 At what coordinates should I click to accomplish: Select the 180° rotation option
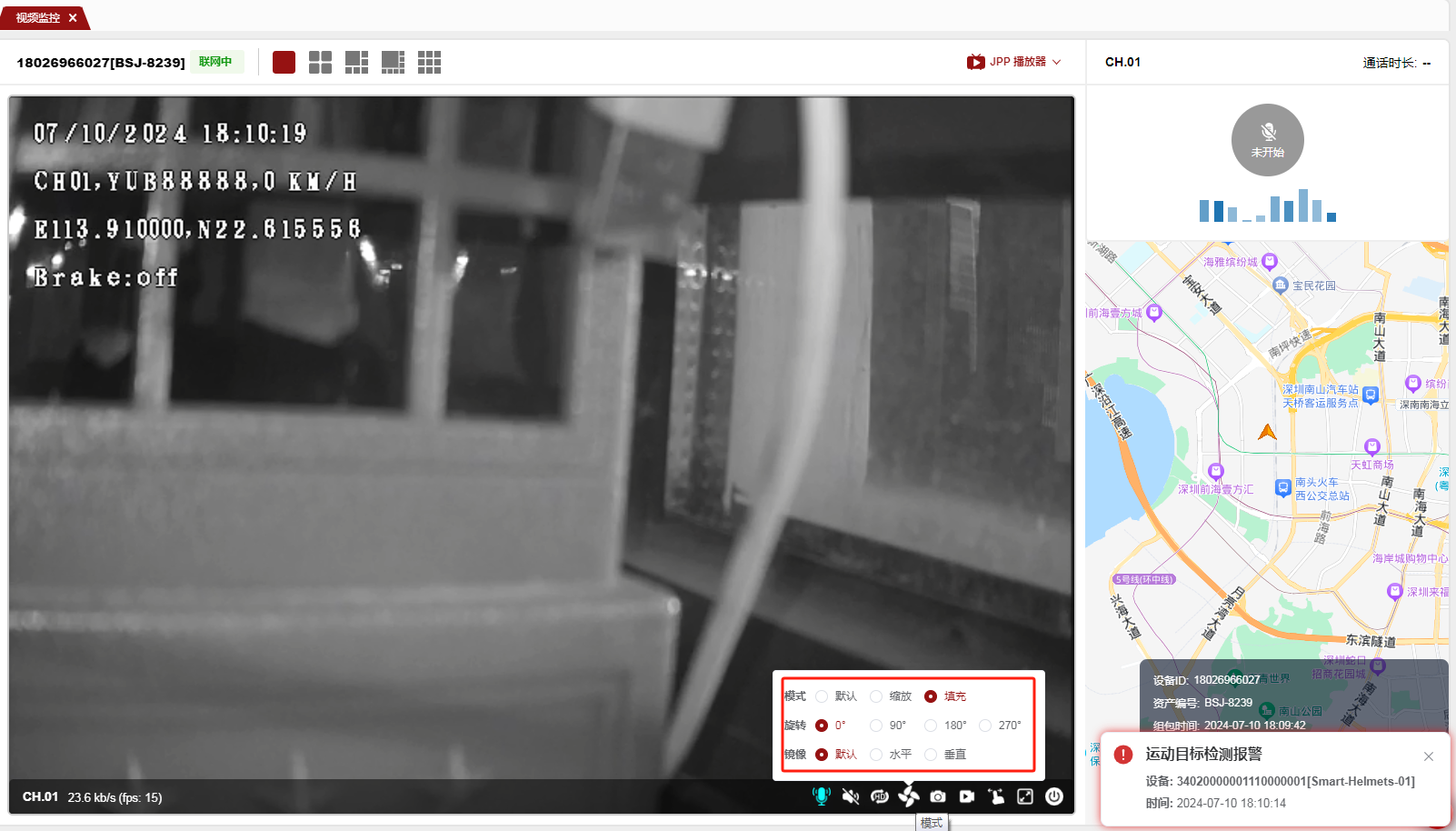[931, 726]
